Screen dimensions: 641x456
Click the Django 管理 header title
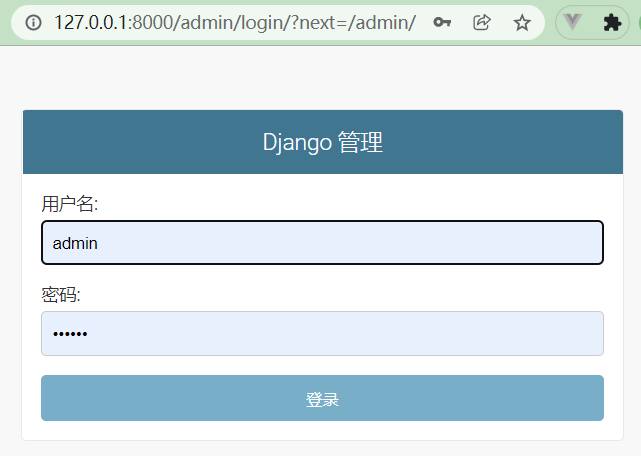[323, 142]
